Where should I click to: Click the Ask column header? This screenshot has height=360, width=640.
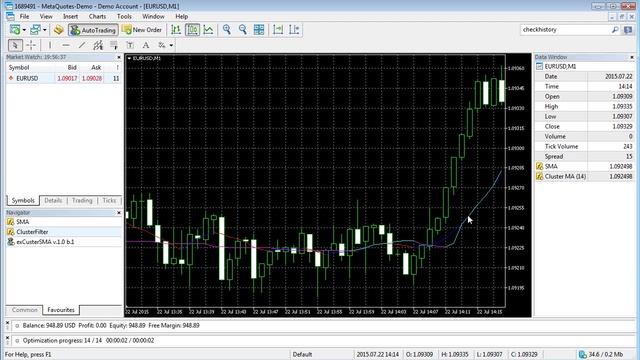coord(96,67)
